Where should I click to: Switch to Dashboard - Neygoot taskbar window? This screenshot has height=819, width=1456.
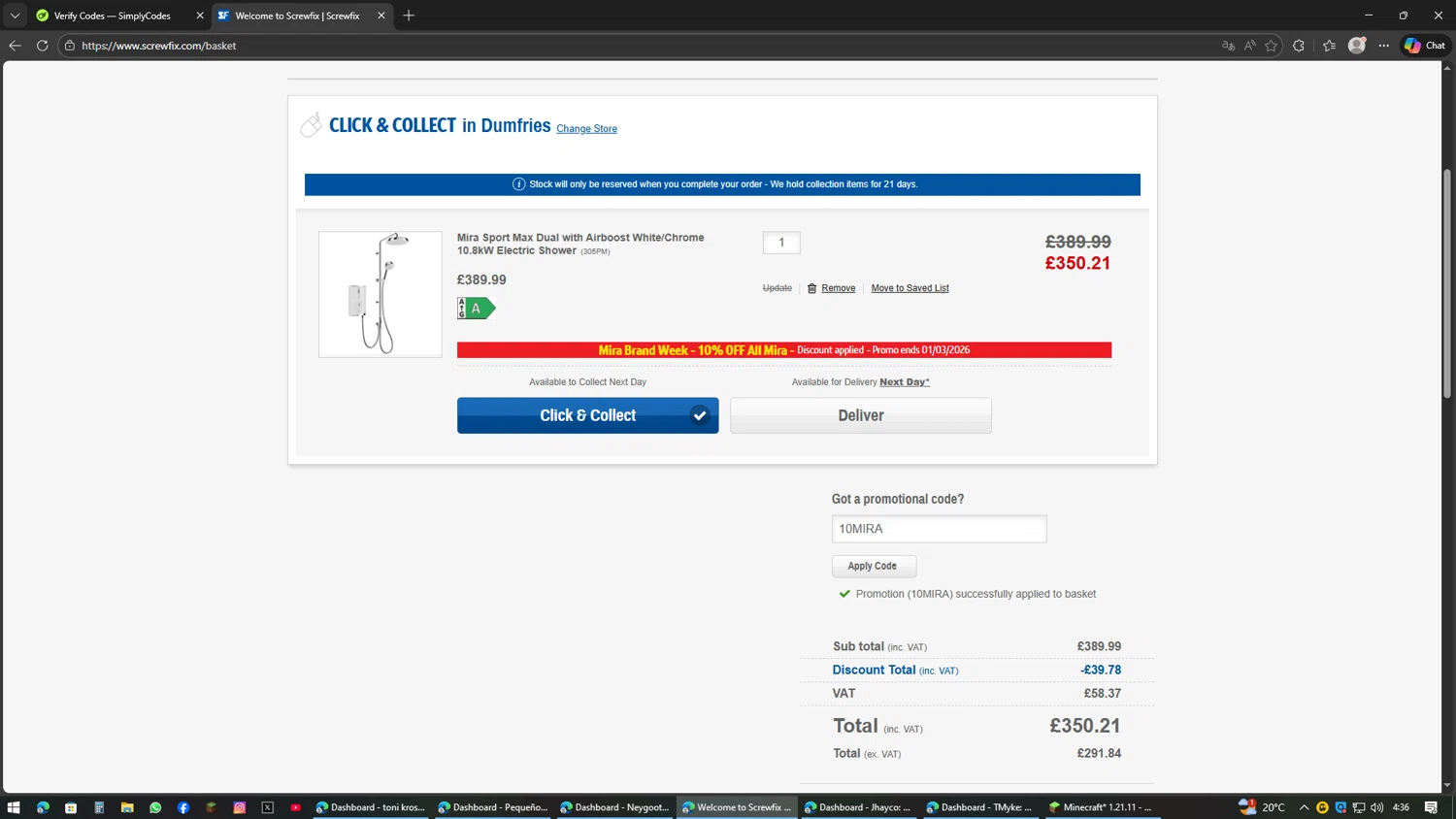[615, 807]
